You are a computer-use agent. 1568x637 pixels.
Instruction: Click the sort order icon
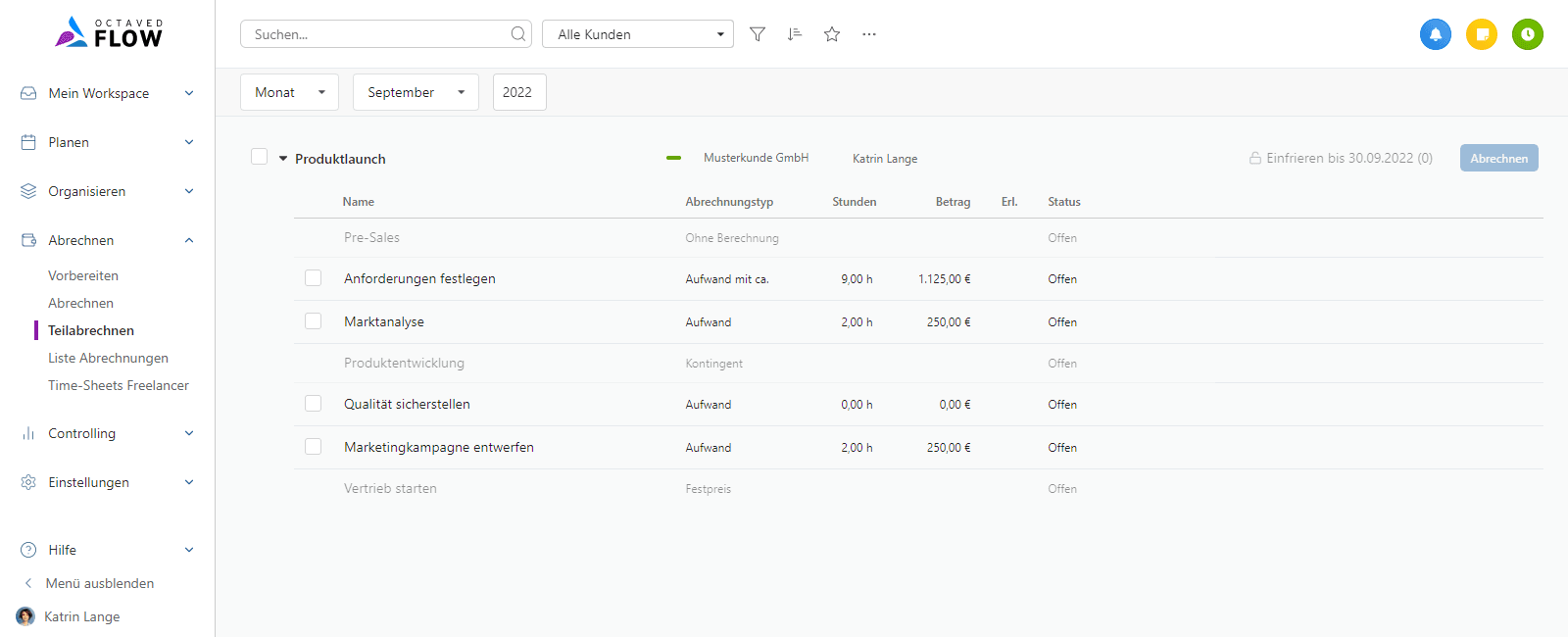point(795,34)
